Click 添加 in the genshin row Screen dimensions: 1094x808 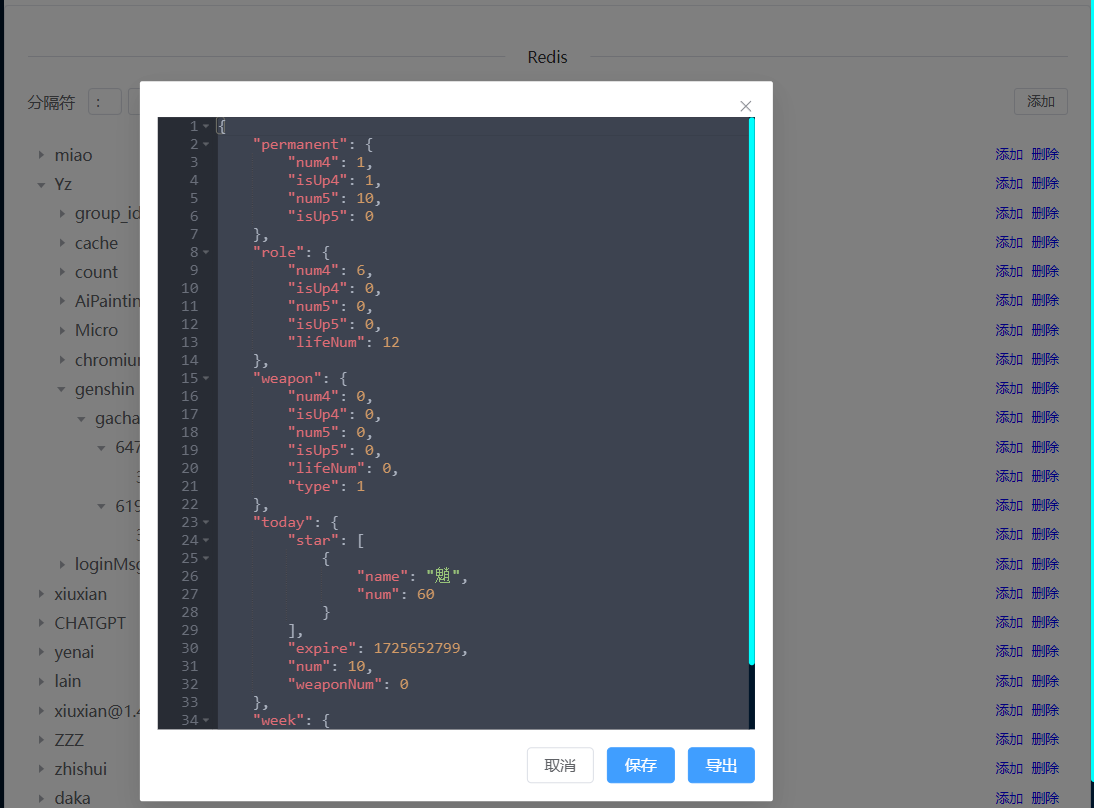1009,388
